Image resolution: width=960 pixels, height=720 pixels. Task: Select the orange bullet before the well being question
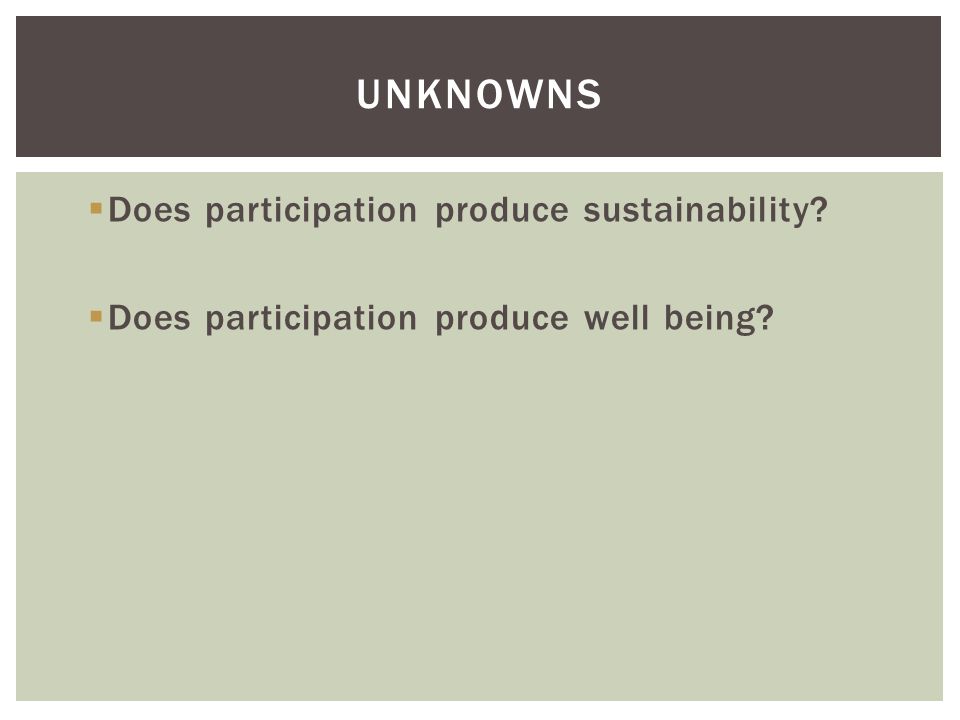click(x=96, y=317)
